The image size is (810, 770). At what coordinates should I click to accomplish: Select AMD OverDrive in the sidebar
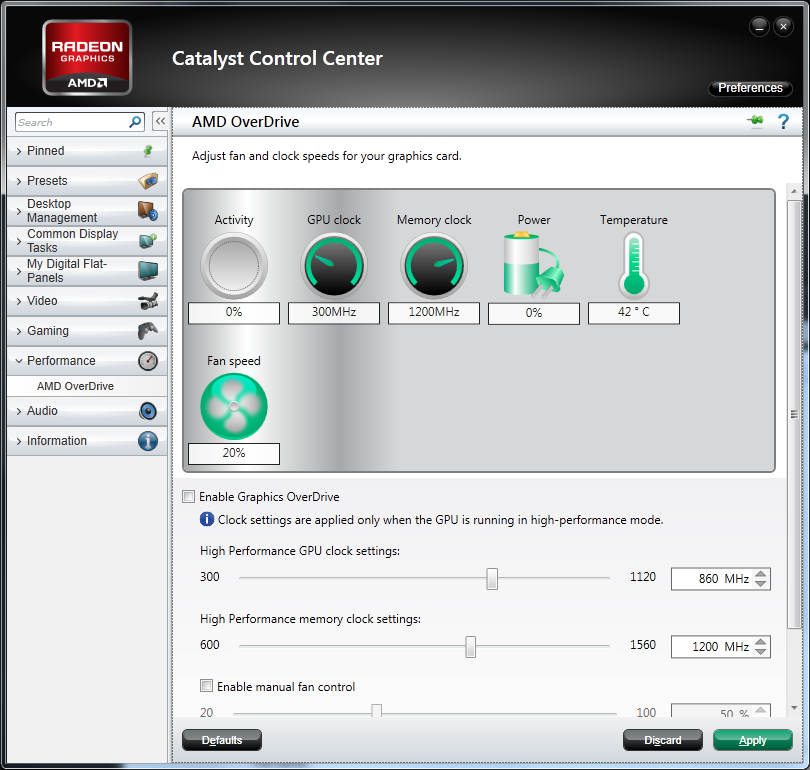point(76,386)
